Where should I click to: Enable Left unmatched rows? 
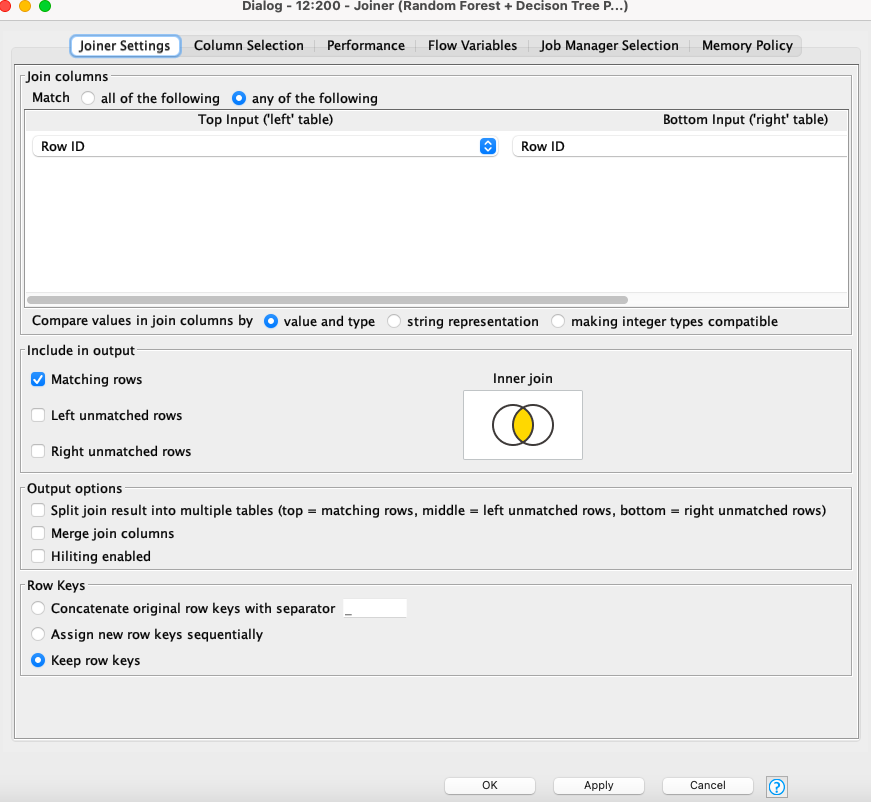coord(37,415)
